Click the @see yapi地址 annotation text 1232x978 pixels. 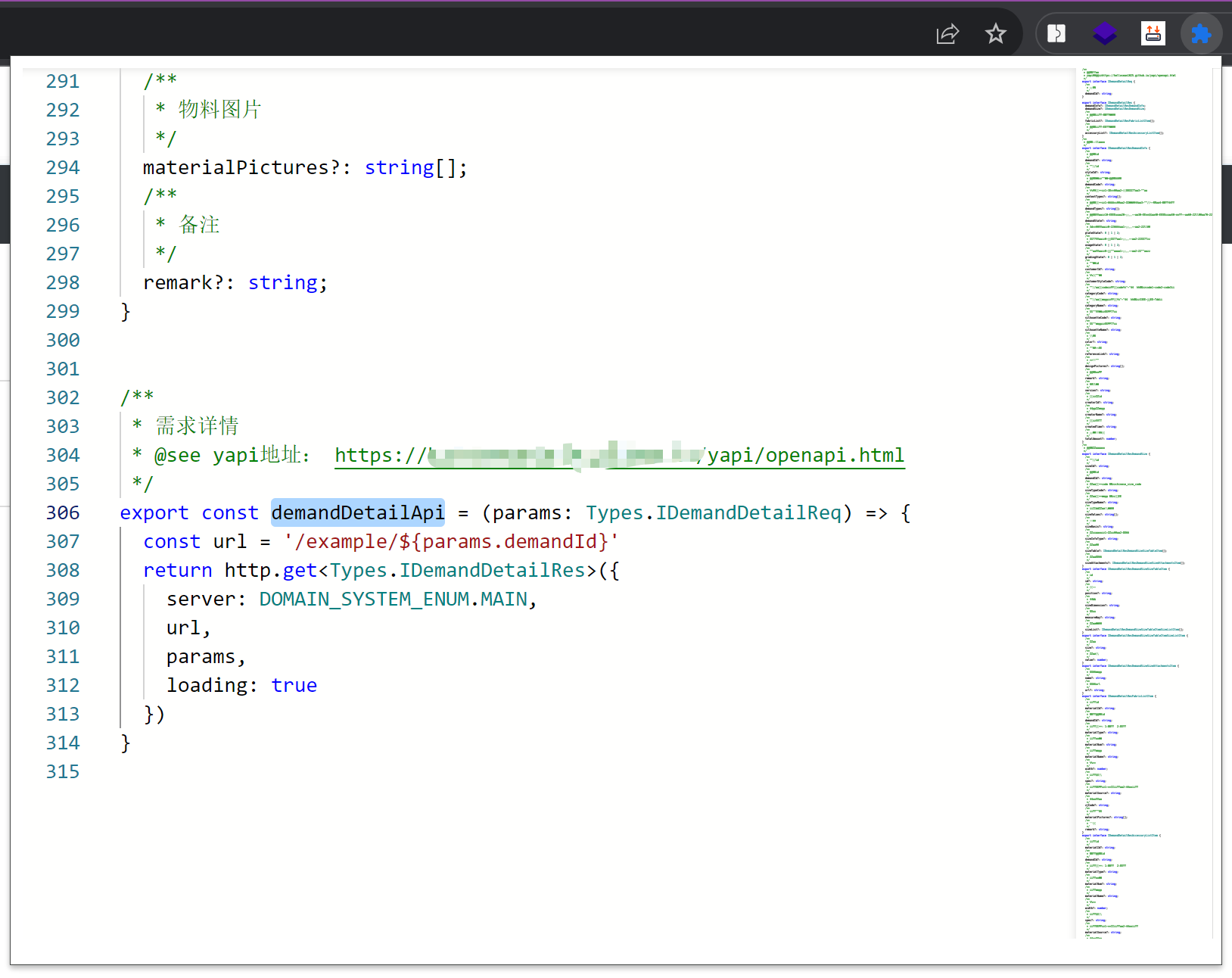pos(232,455)
